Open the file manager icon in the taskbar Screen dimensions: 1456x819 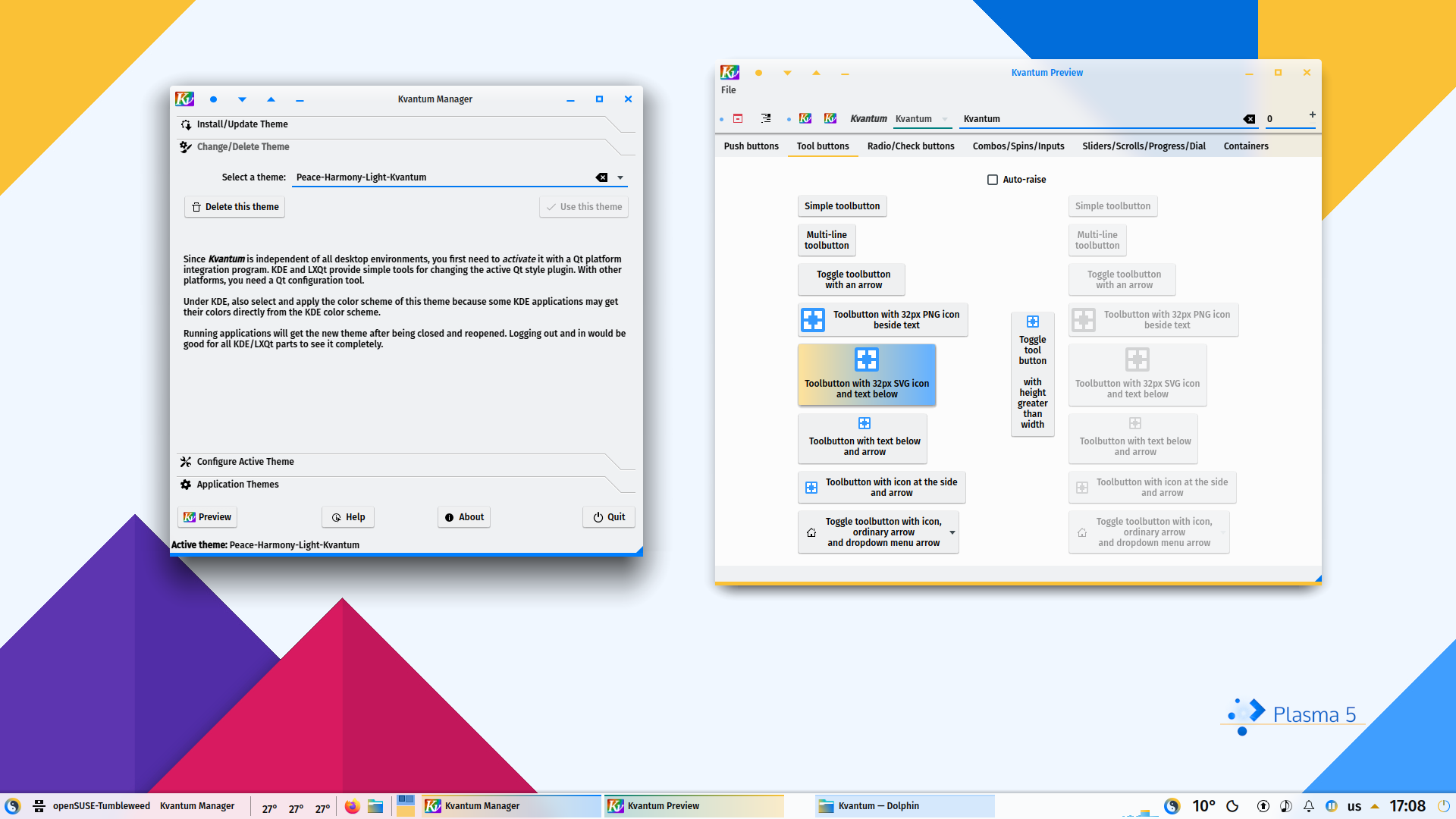[375, 806]
